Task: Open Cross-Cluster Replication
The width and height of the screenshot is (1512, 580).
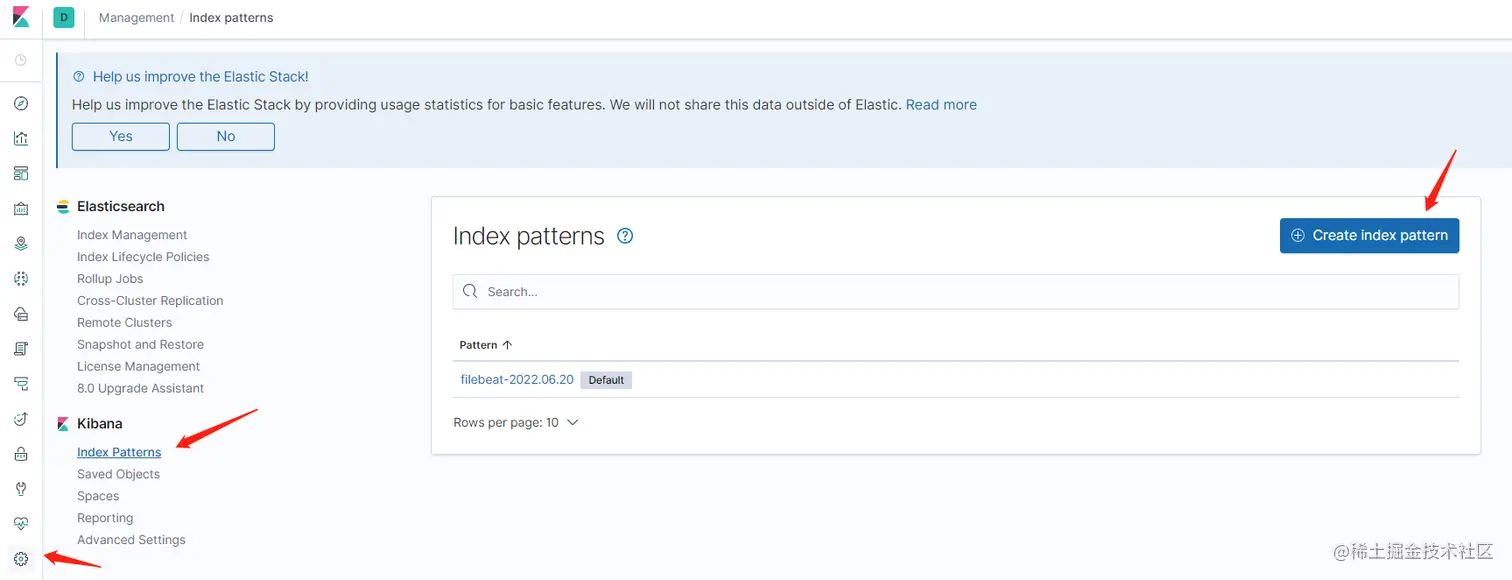Action: pyautogui.click(x=150, y=301)
